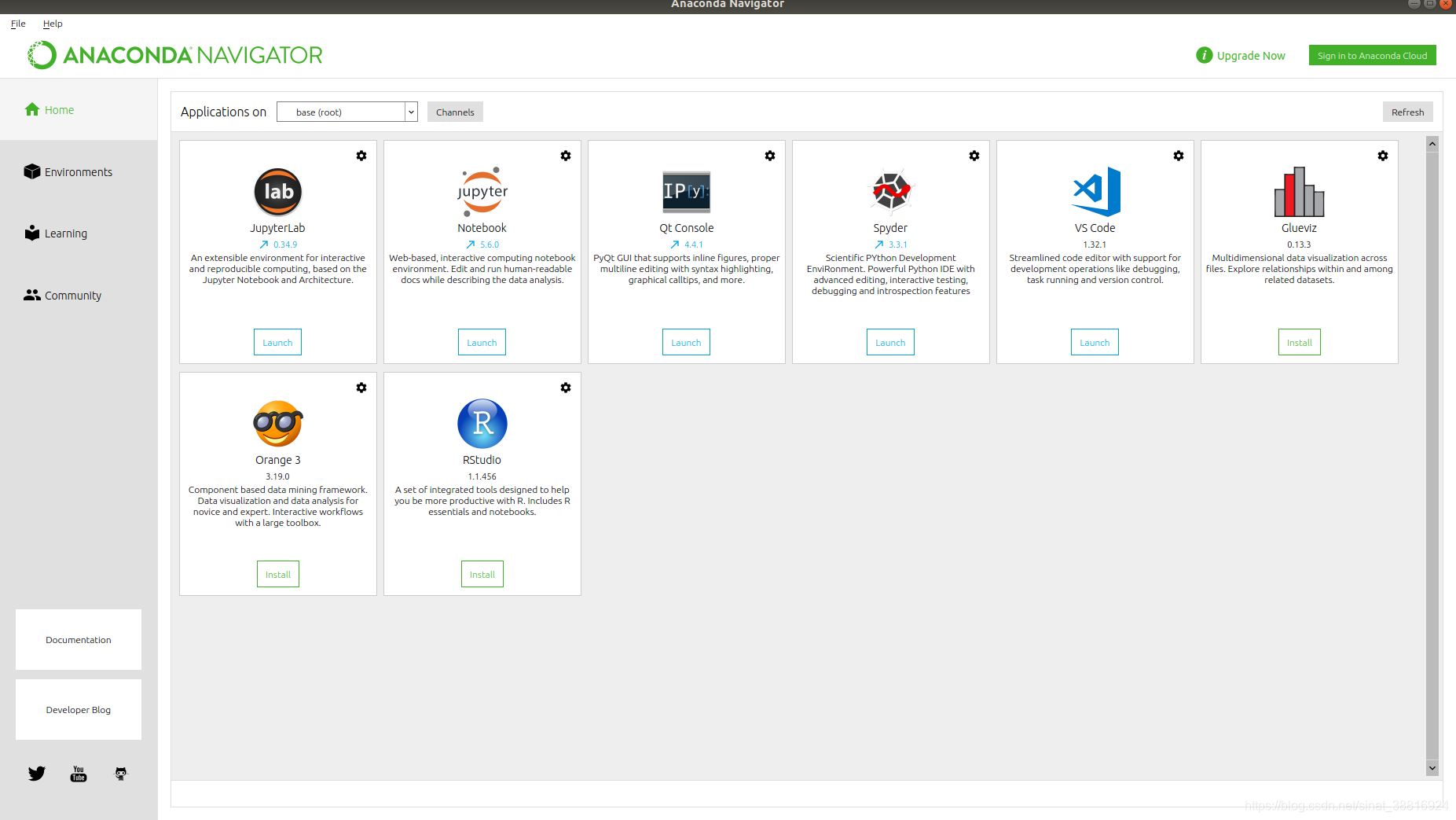Install Glueviz
Image resolution: width=1456 pixels, height=820 pixels.
(1300, 342)
